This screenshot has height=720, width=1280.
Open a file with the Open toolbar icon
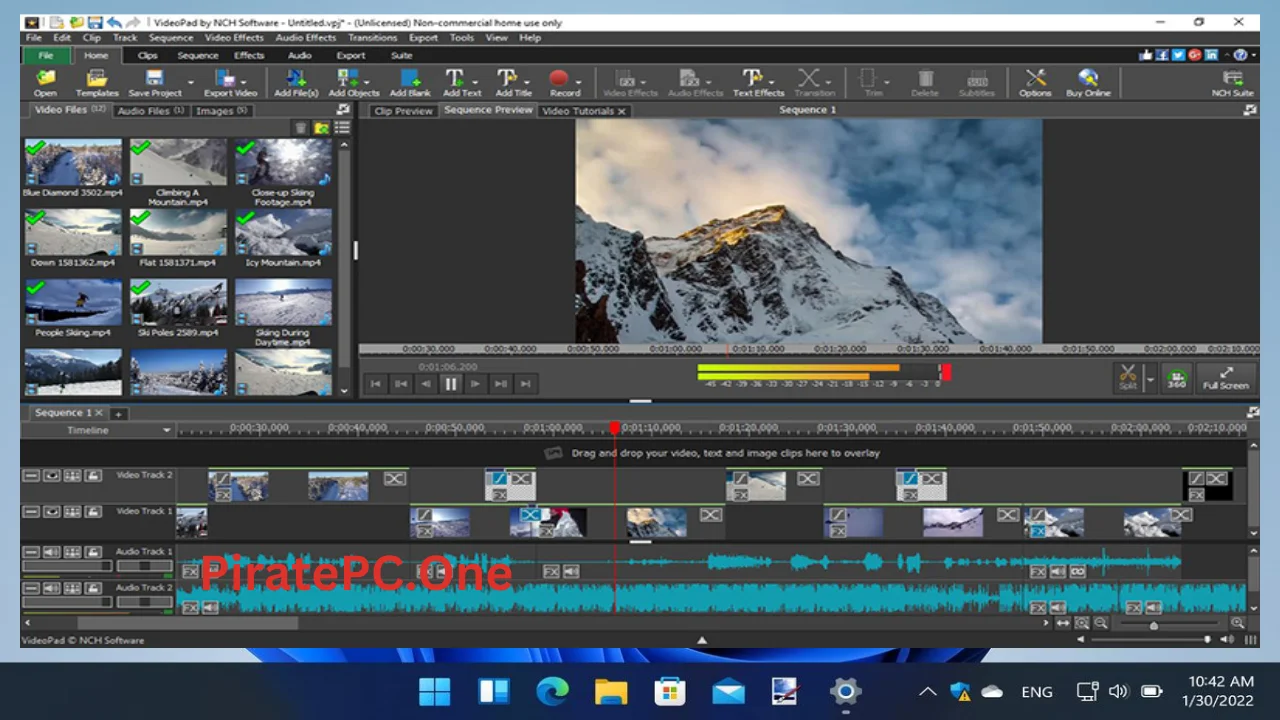click(45, 83)
